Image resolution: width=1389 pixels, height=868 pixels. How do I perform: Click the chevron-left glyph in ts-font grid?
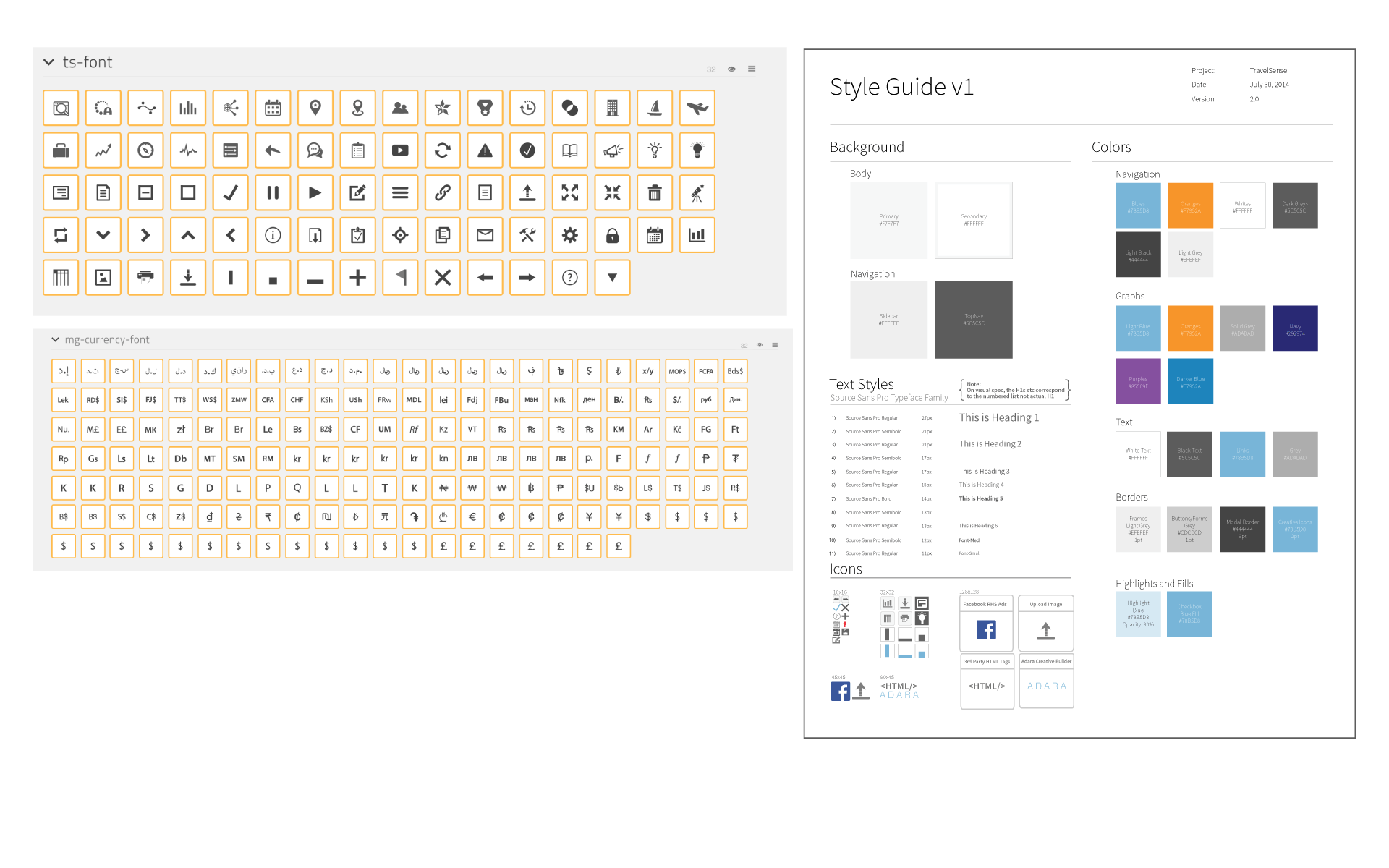pyautogui.click(x=231, y=235)
